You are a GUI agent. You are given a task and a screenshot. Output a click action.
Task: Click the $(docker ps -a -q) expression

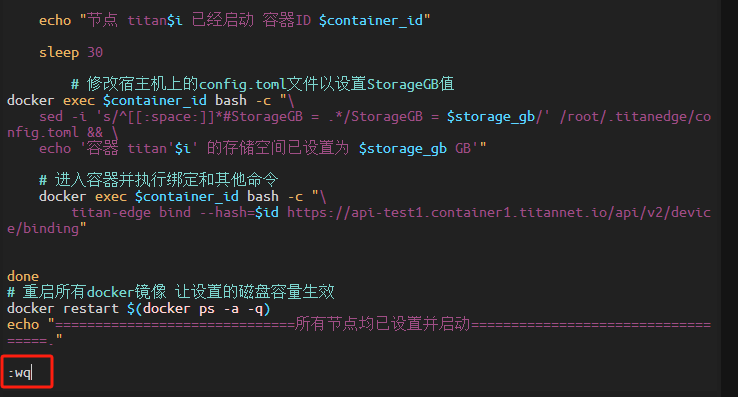199,308
